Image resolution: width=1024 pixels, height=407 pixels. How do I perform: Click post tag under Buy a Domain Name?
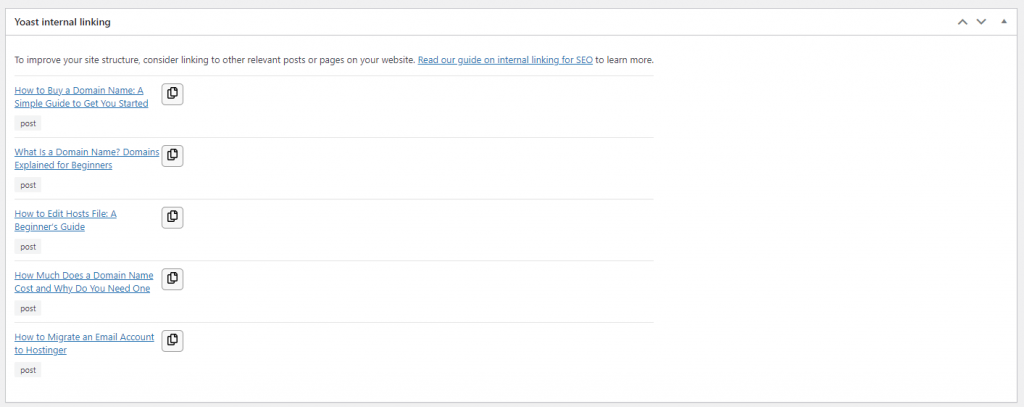(x=28, y=123)
